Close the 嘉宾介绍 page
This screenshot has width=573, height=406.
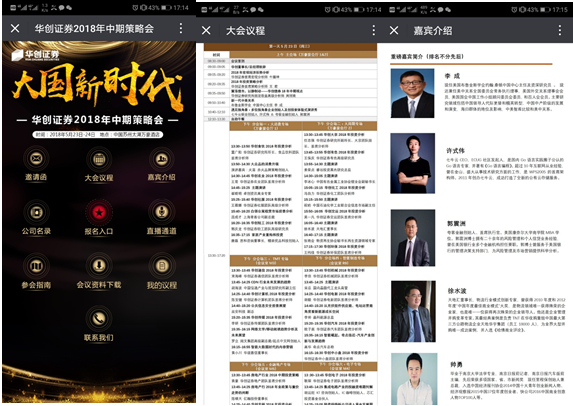[394, 30]
